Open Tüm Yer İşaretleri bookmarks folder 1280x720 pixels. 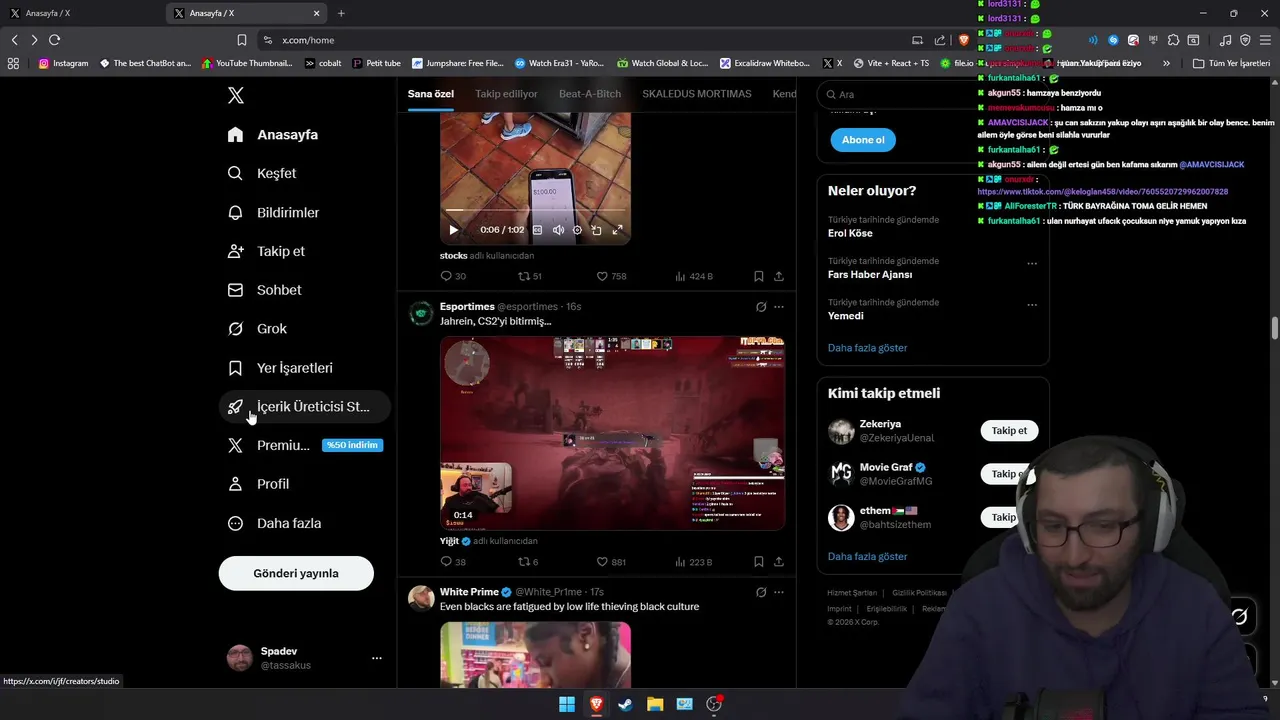tap(1232, 63)
